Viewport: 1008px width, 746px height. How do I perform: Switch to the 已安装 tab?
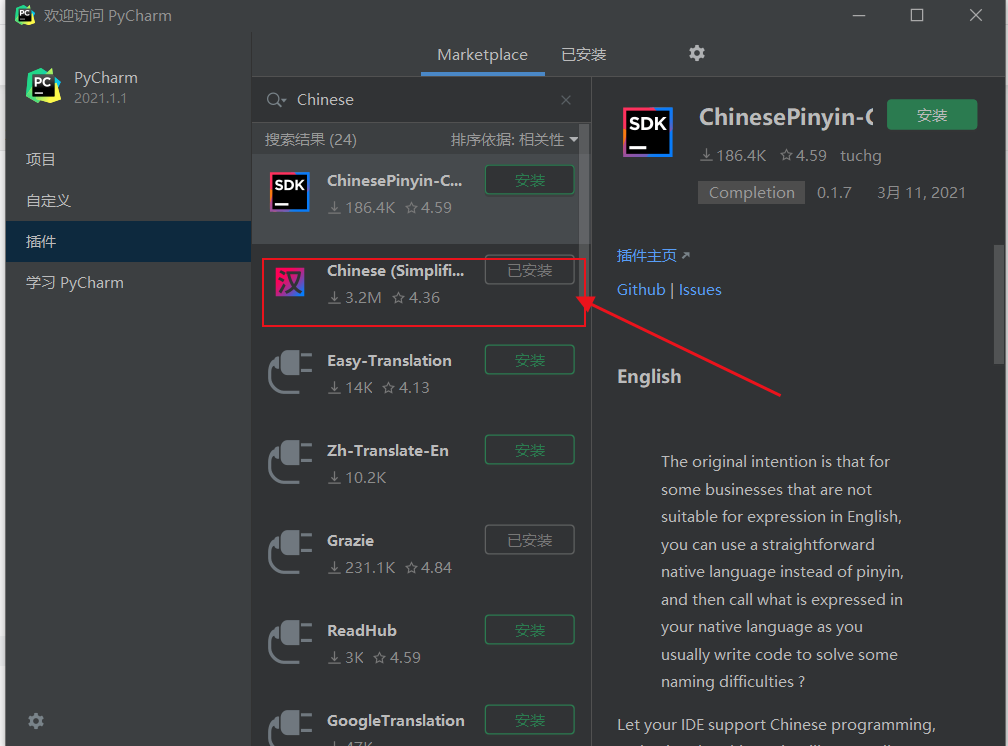click(583, 54)
